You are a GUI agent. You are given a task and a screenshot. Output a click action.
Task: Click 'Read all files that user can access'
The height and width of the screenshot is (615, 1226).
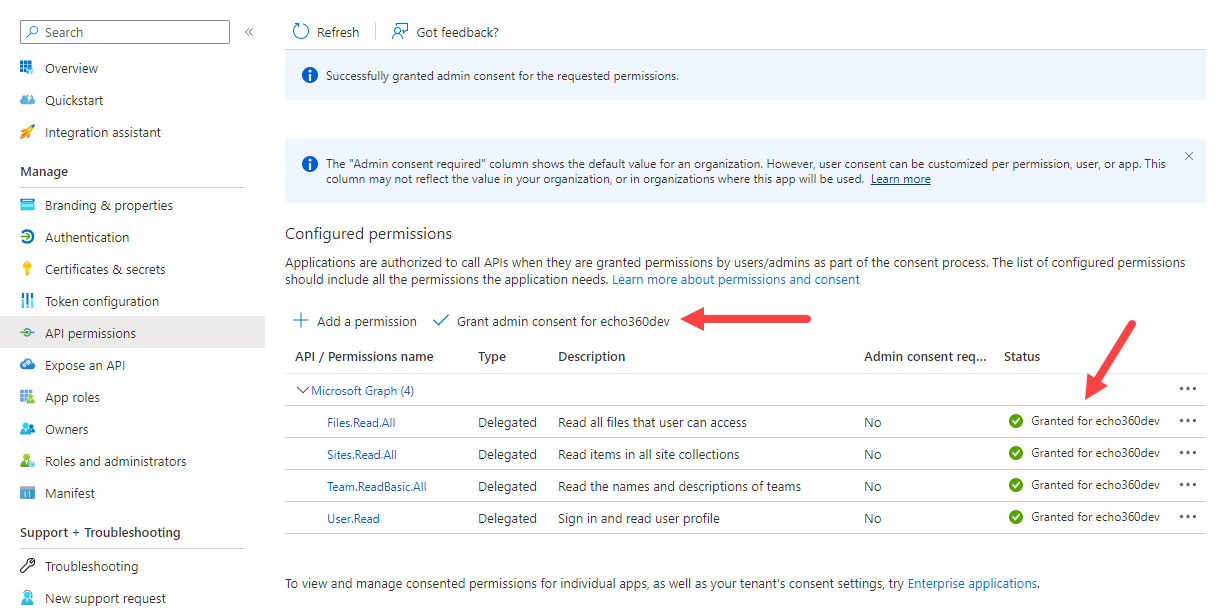coord(652,422)
